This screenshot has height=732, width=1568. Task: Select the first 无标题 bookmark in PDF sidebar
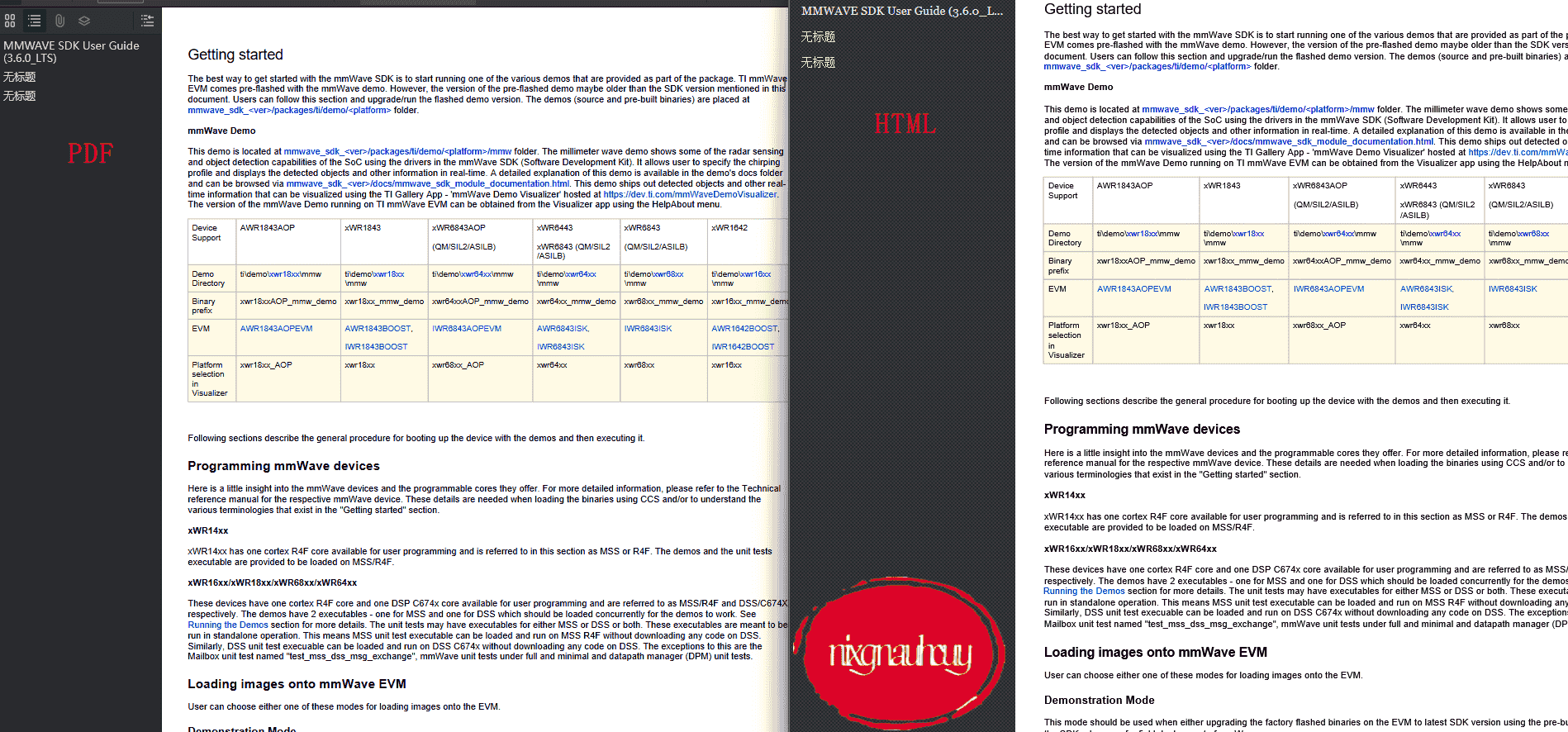tap(20, 77)
